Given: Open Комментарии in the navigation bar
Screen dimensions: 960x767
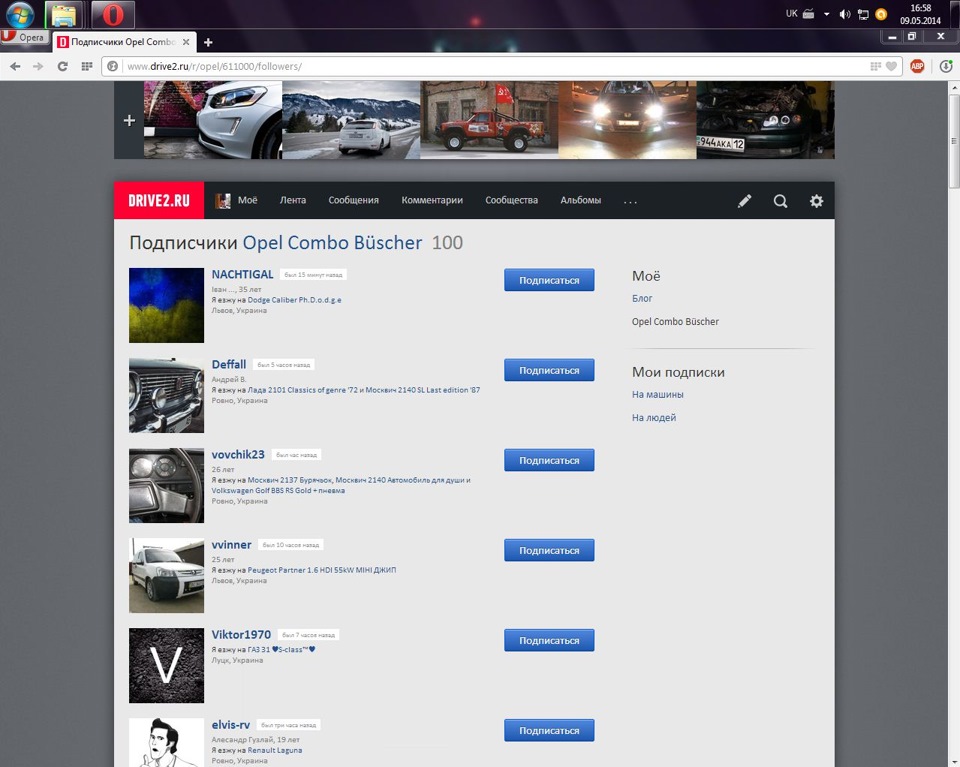Looking at the screenshot, I should (432, 200).
